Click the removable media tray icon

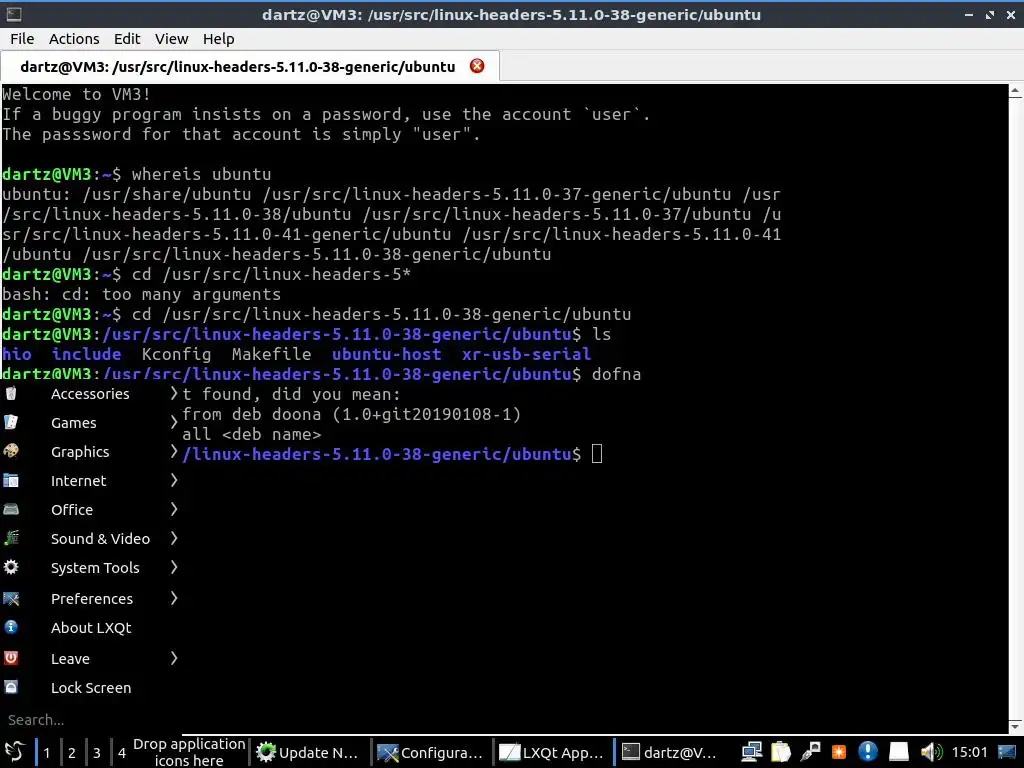coord(810,752)
